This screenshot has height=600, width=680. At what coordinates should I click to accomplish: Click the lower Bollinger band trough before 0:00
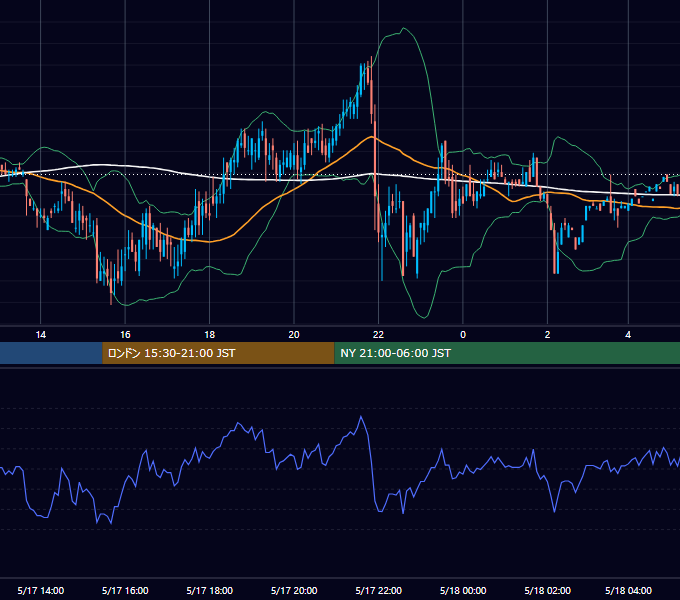(424, 317)
